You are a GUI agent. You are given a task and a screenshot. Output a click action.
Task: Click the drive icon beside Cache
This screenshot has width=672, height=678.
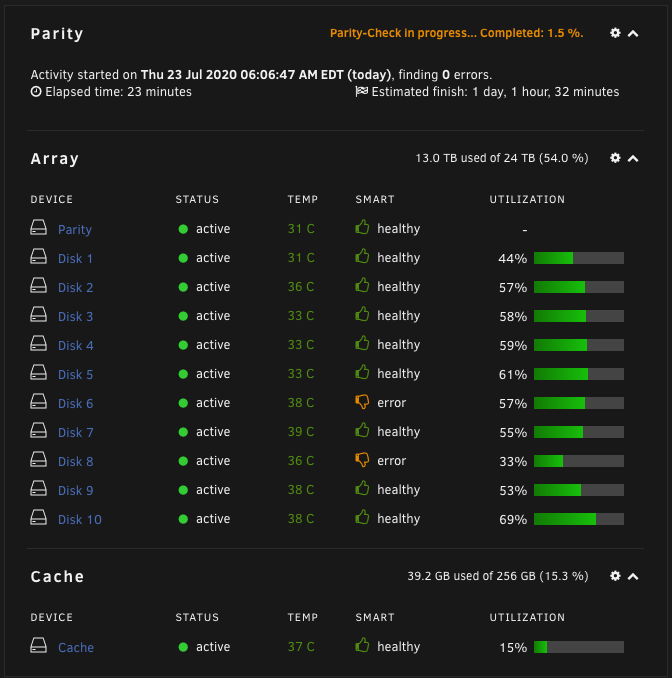coord(38,646)
